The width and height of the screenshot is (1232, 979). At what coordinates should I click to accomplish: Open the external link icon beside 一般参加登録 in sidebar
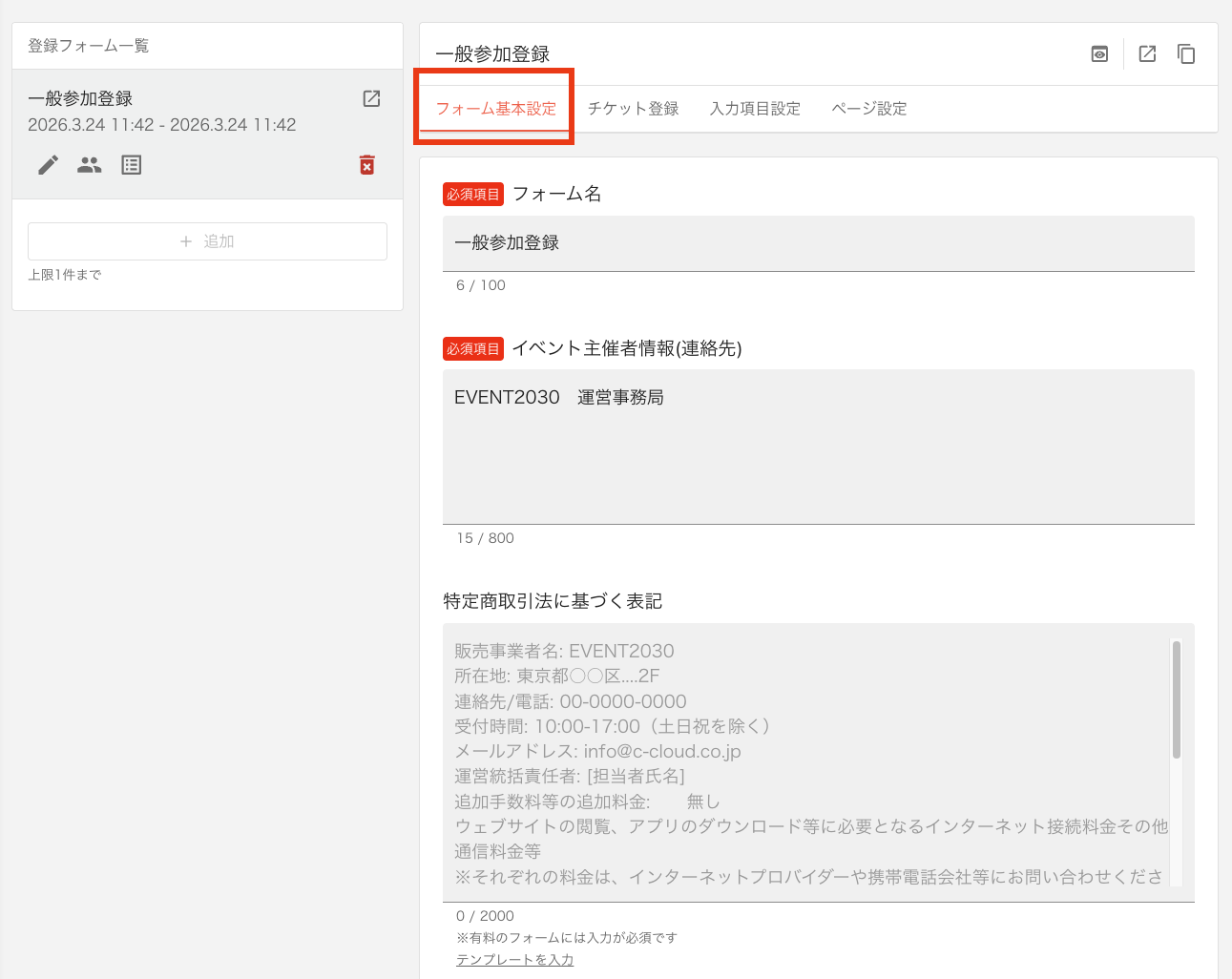tap(371, 98)
